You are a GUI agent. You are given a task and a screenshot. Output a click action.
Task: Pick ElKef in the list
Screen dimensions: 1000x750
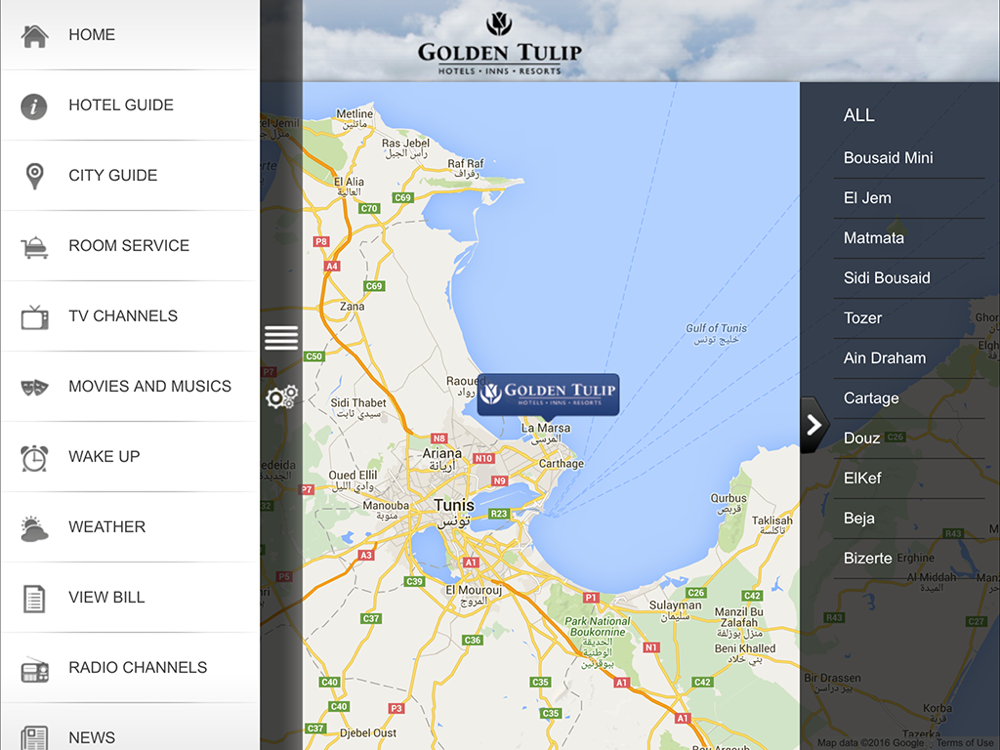(x=909, y=478)
